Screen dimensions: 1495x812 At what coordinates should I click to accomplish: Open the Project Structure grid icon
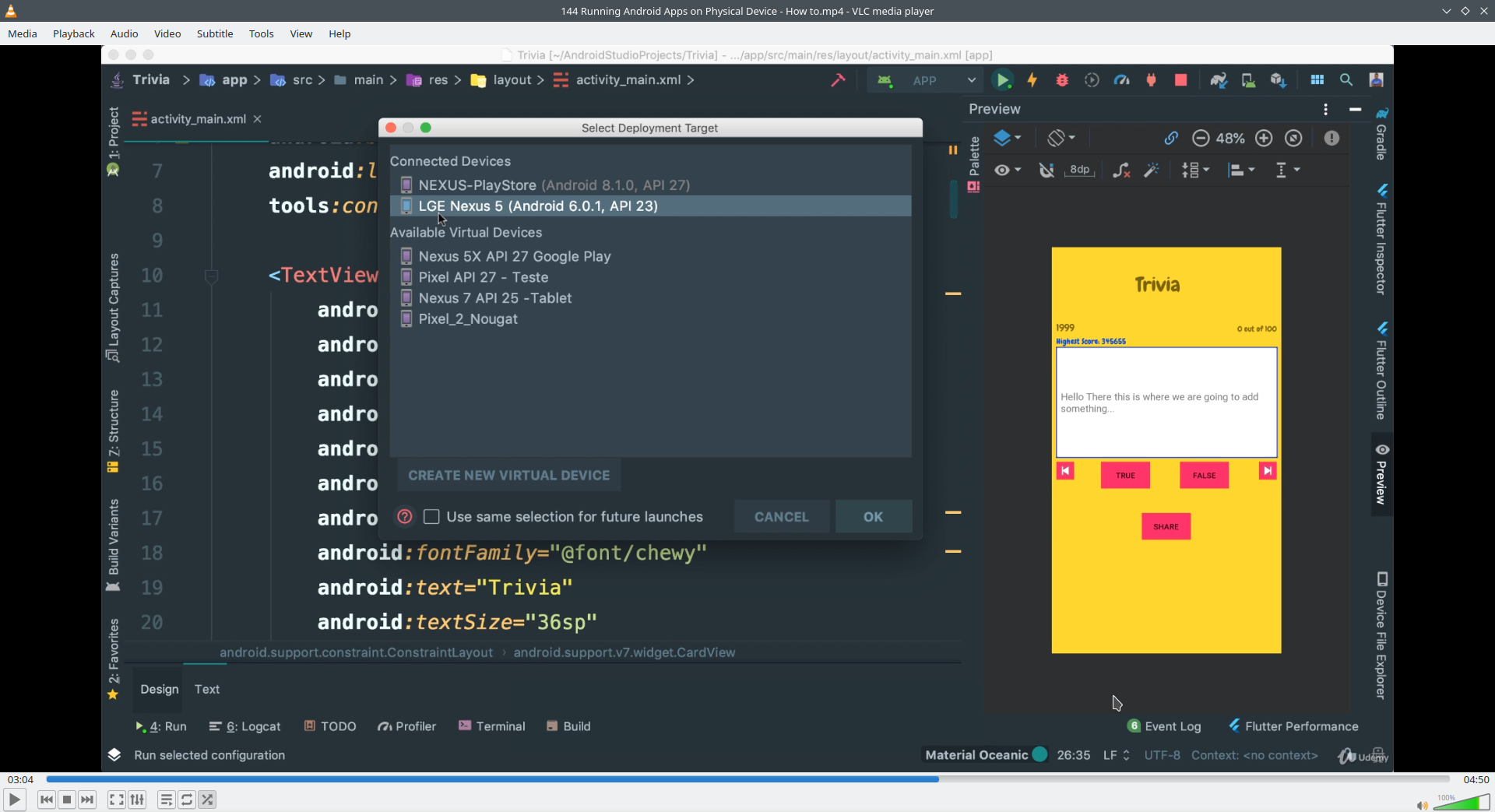pos(1317,80)
